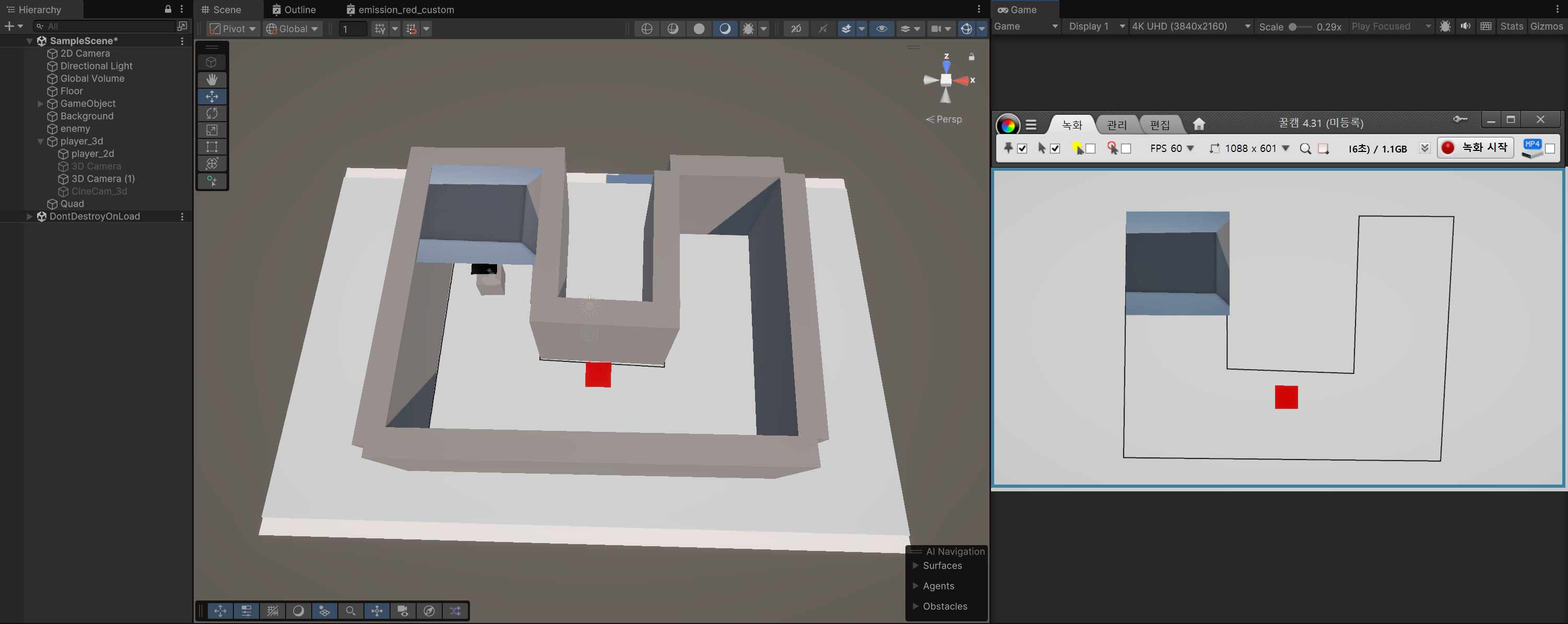Enable the MP4 output checkbox
This screenshot has height=624, width=1568.
tap(1550, 148)
